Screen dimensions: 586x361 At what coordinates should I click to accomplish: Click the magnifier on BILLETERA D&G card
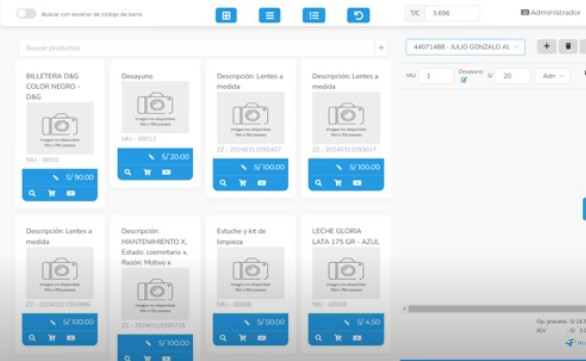pos(32,193)
